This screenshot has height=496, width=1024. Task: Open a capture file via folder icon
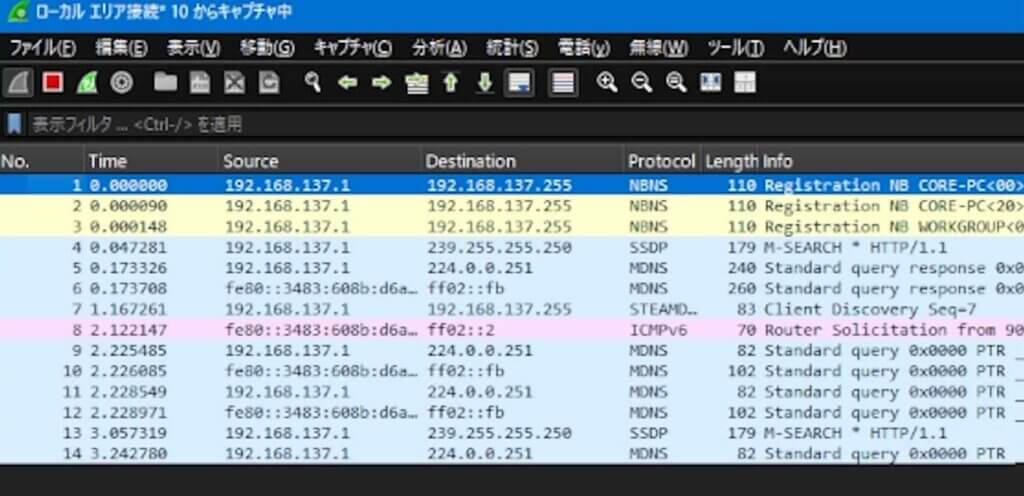click(x=165, y=83)
